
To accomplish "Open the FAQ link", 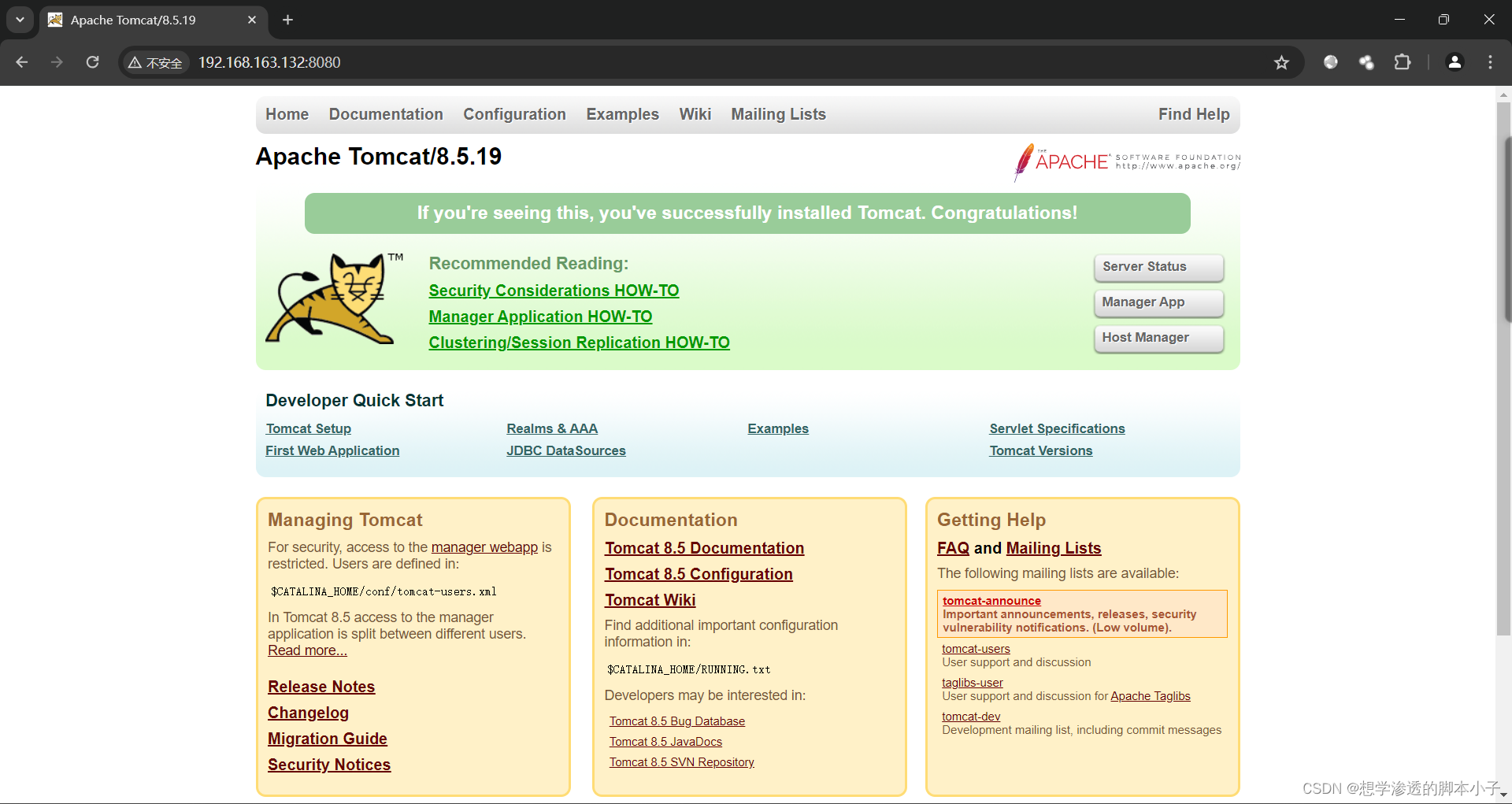I will (953, 548).
